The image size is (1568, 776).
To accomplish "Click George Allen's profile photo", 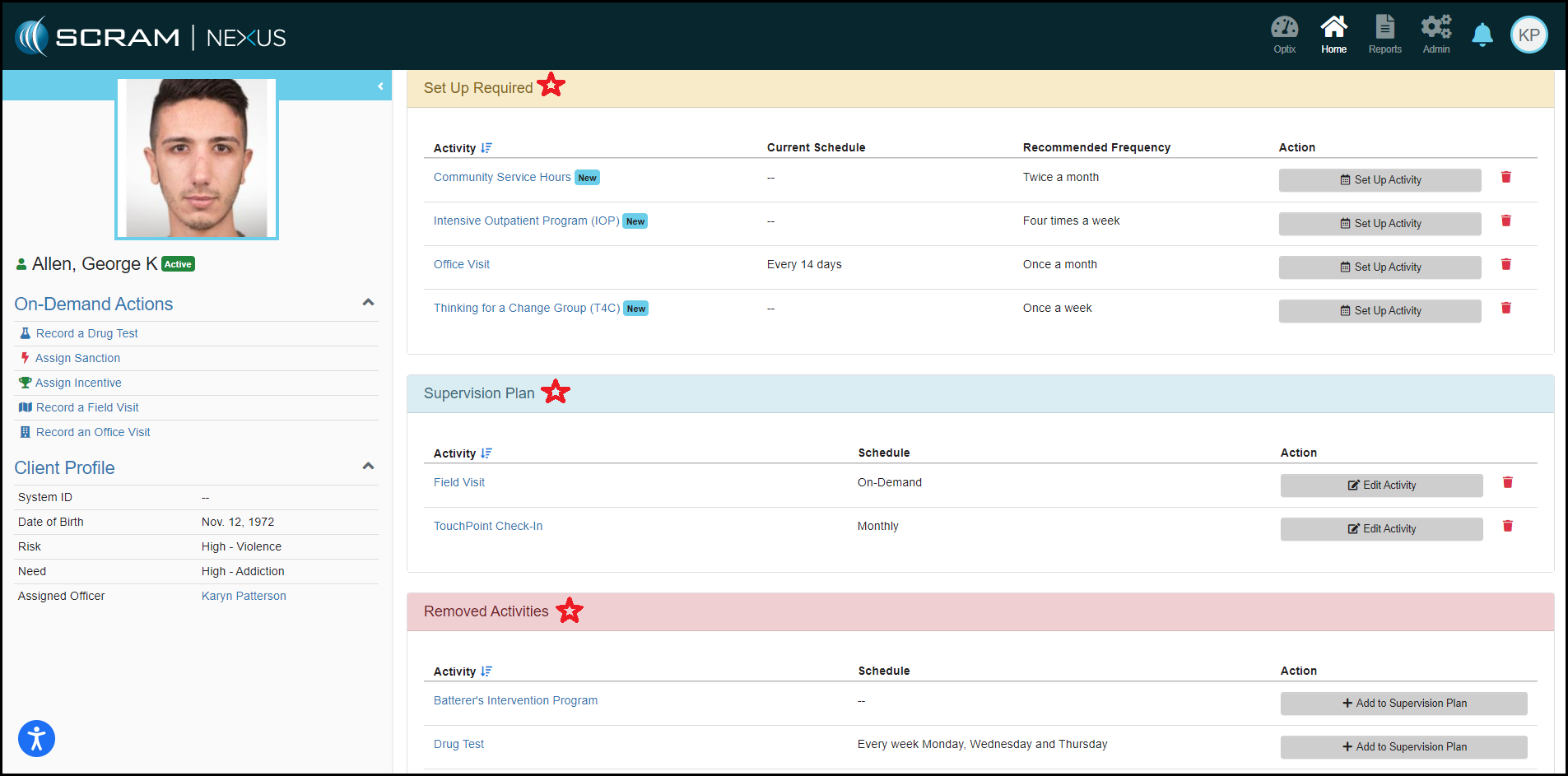I will click(197, 158).
